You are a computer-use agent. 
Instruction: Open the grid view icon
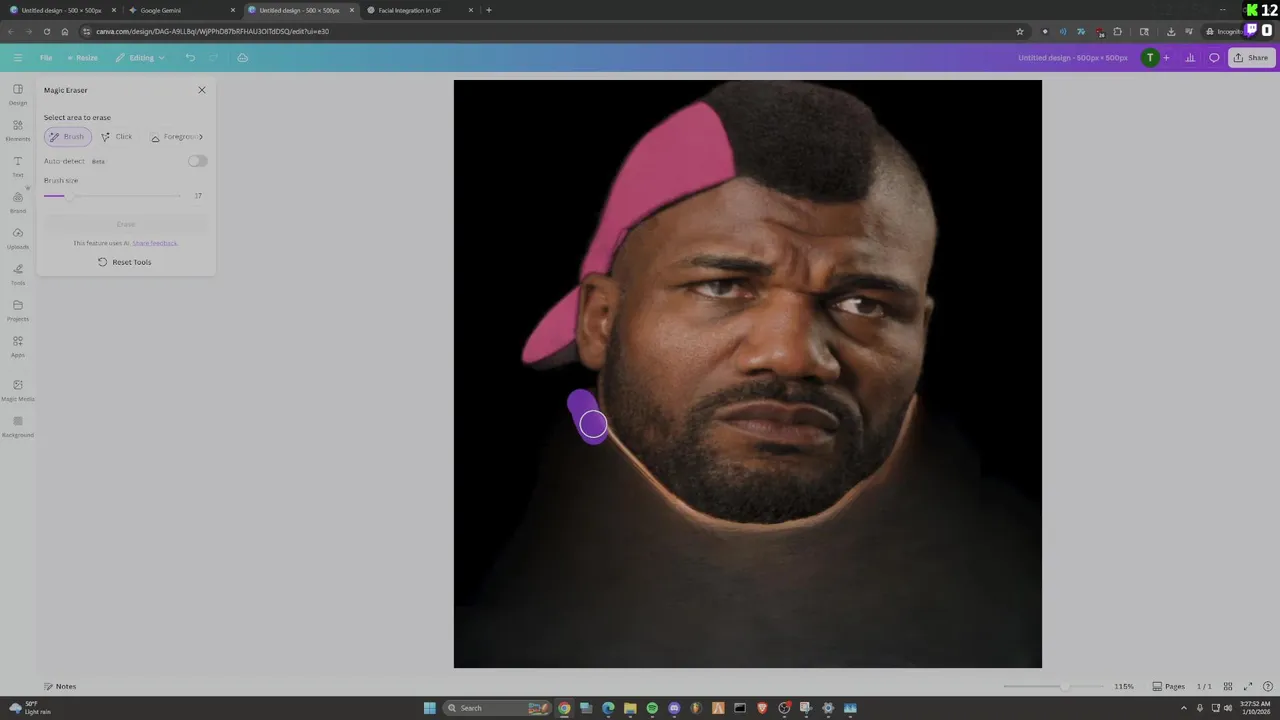[1228, 687]
